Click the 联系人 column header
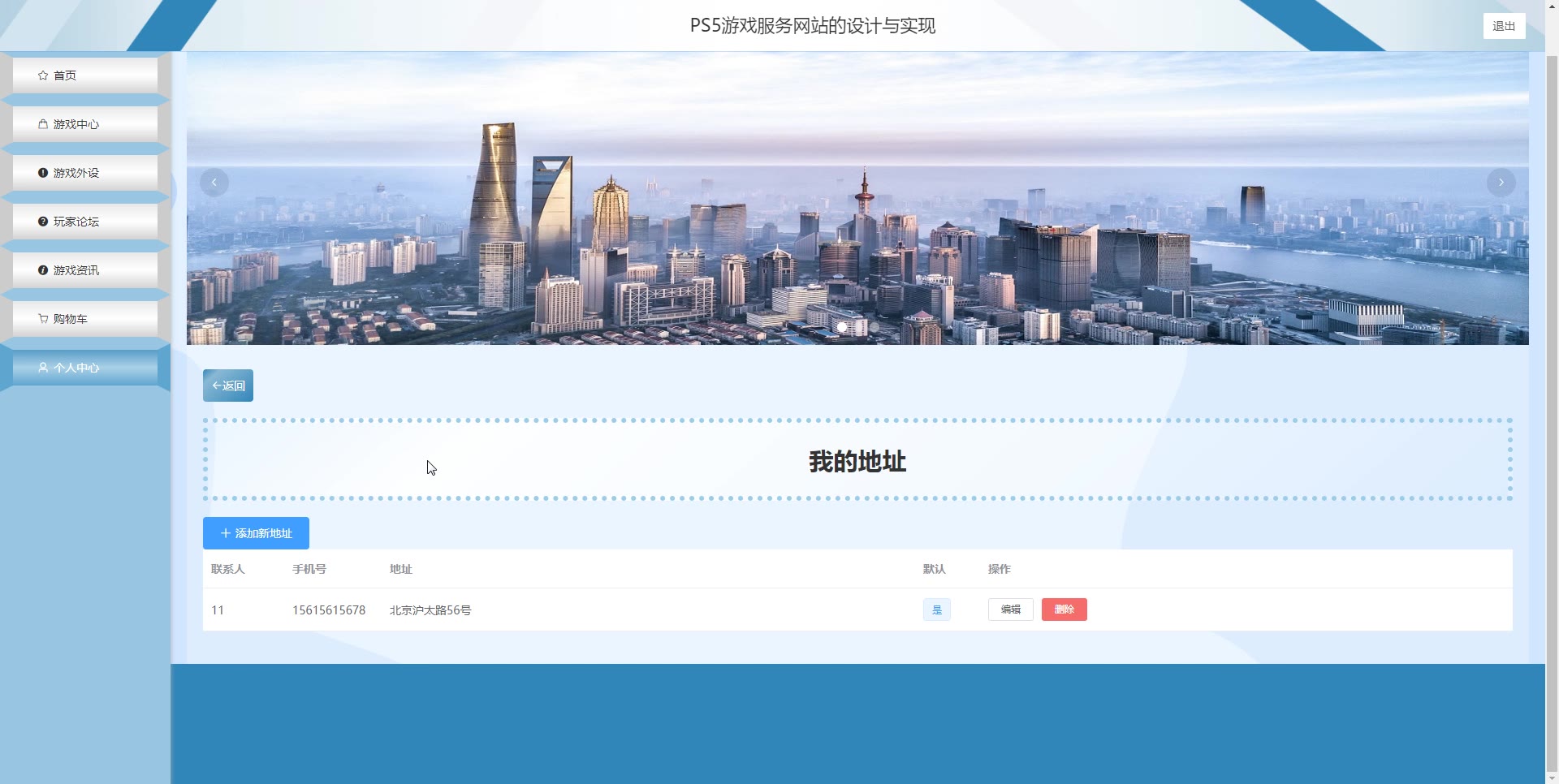 pos(227,569)
